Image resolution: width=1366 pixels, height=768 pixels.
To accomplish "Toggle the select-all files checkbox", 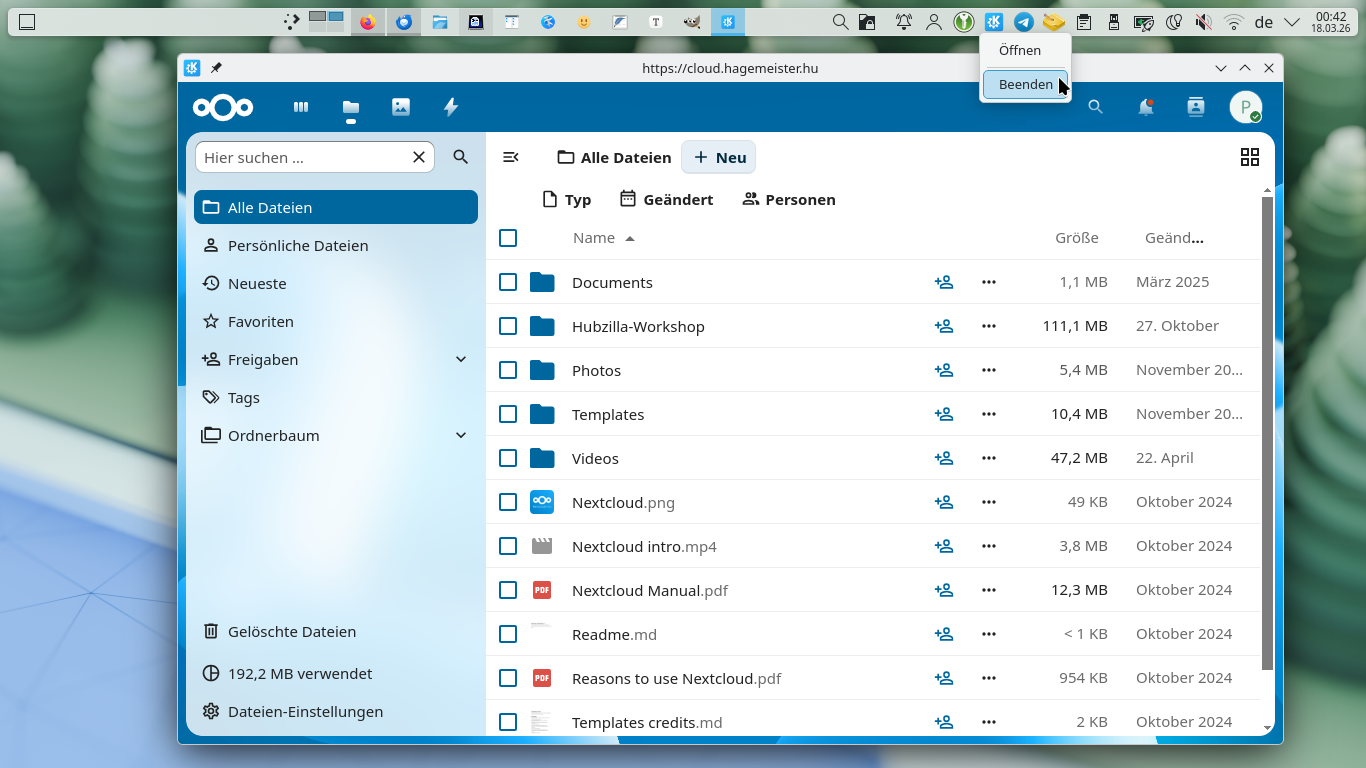I will [508, 238].
